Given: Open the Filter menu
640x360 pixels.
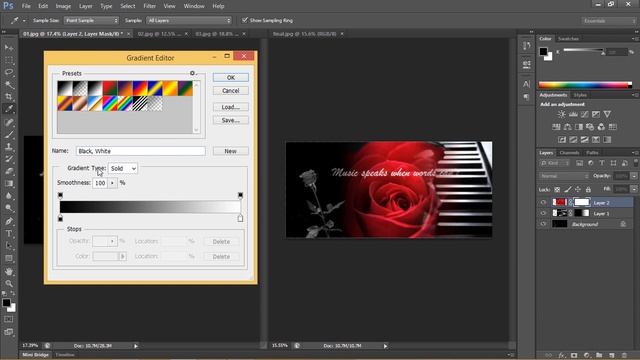Looking at the screenshot, I should (149, 6).
